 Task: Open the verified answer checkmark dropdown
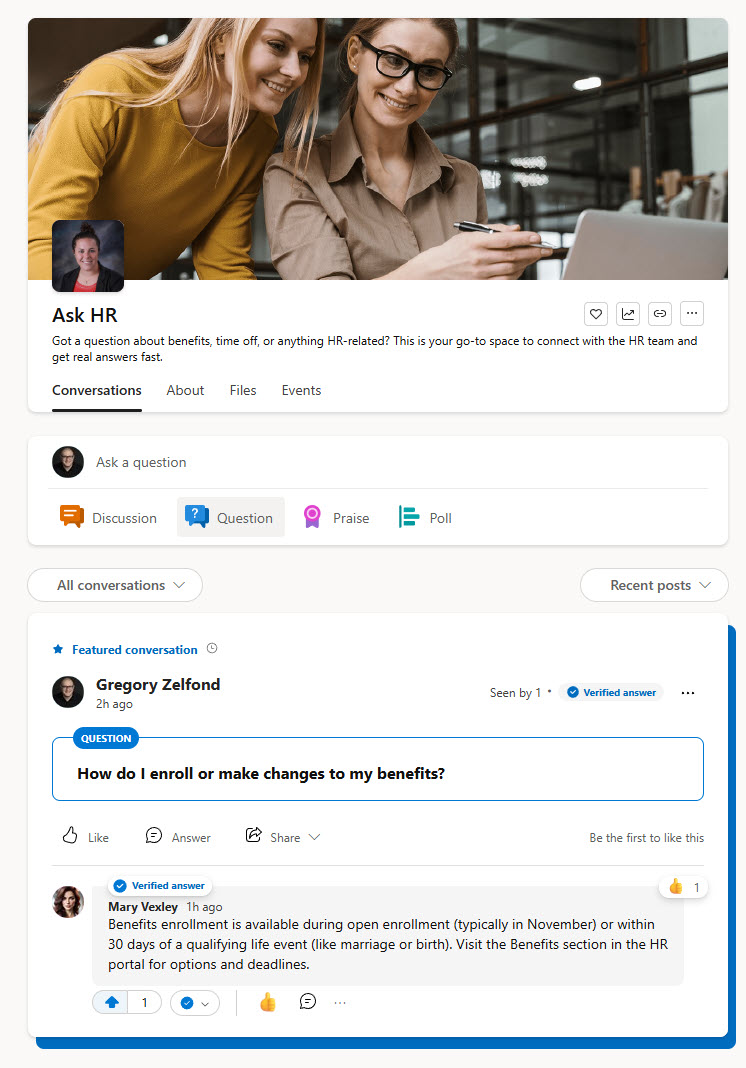pyautogui.click(x=195, y=1003)
